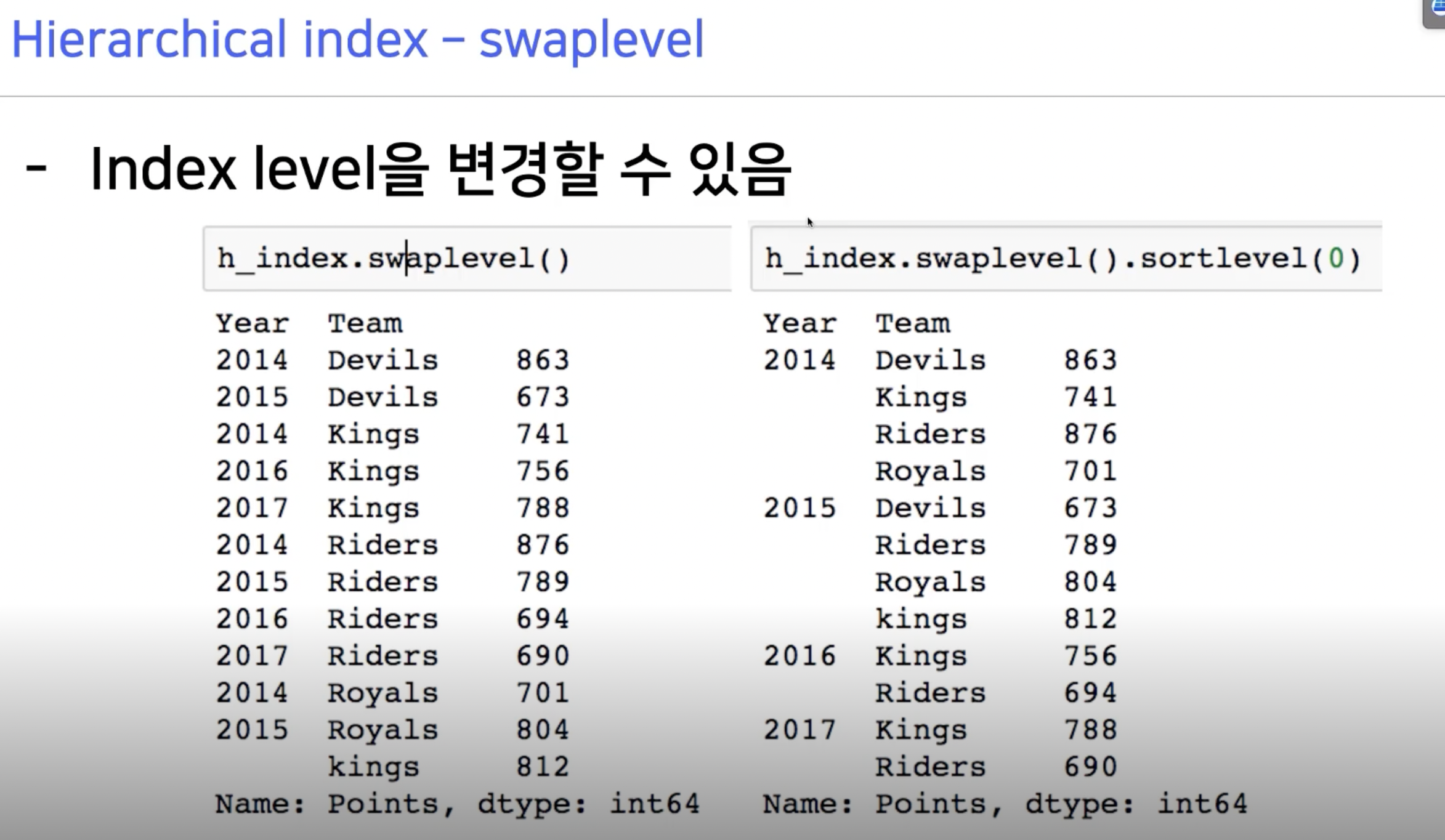Click the green 0 argument in sortlevel
1445x840 pixels.
tap(1335, 259)
